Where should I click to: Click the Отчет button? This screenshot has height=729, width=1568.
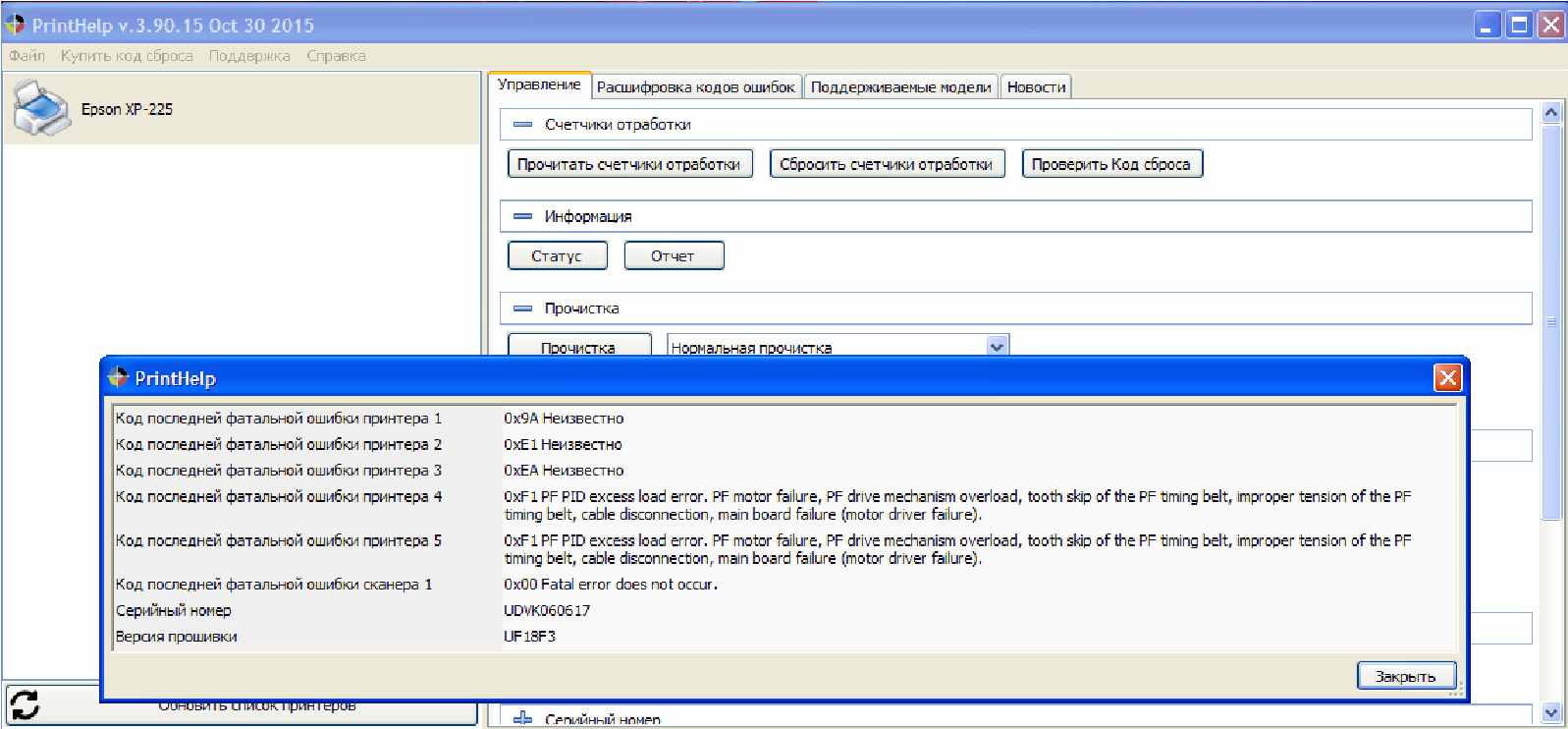point(674,255)
